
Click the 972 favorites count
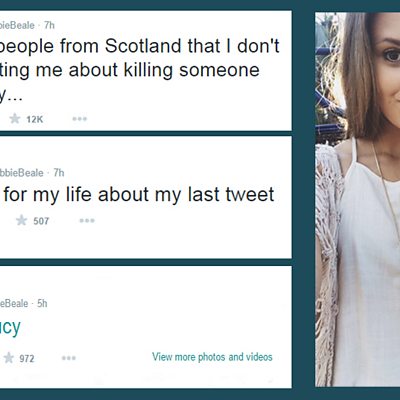coord(27,358)
